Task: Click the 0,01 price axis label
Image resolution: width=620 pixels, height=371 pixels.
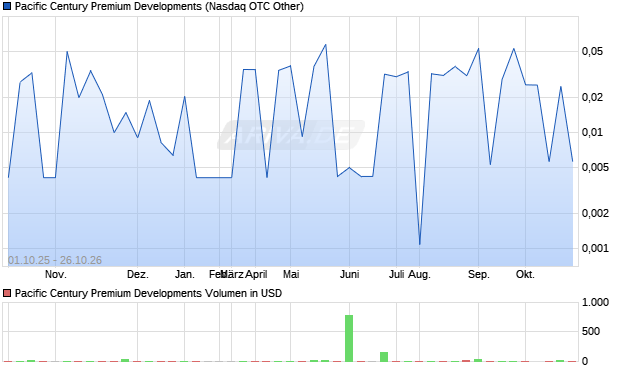Action: point(592,132)
